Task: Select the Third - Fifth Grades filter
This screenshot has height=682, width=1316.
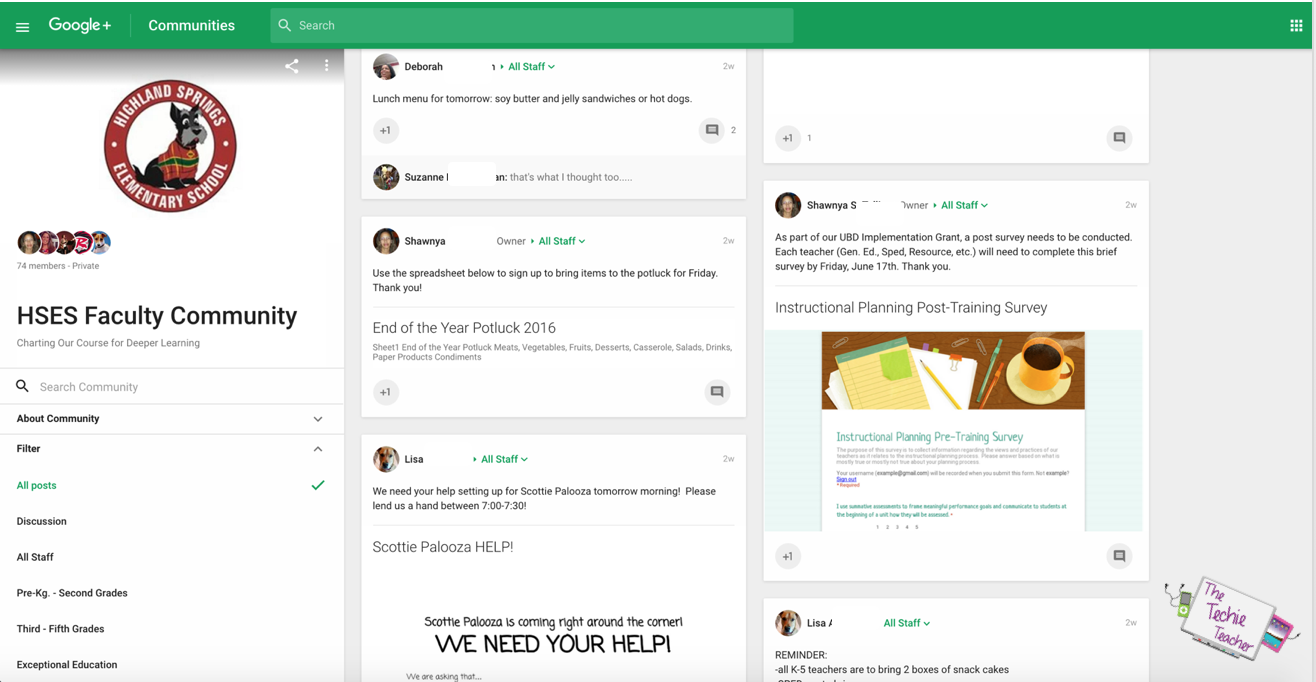Action: pyautogui.click(x=61, y=628)
